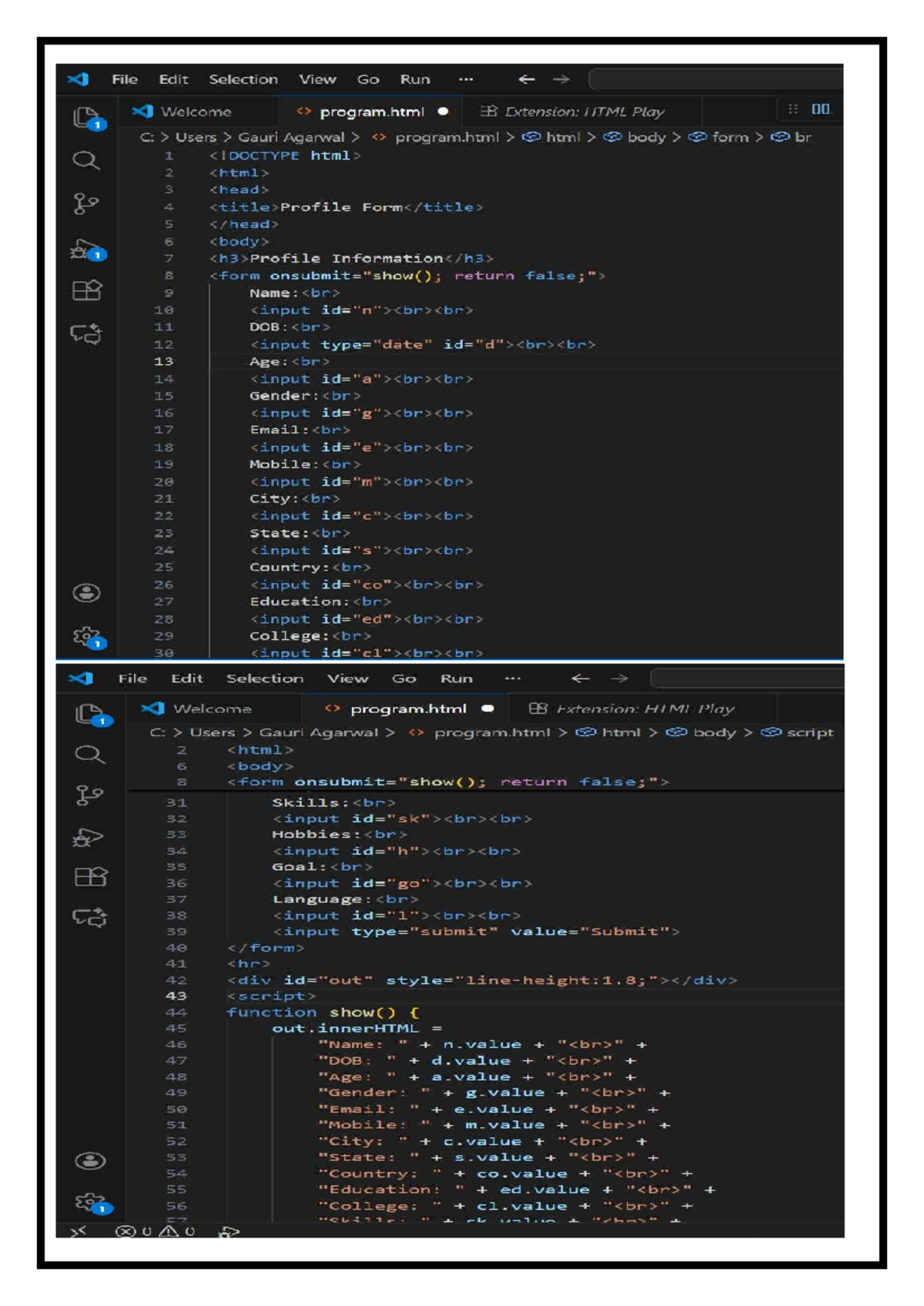Open Edit menu in top window
This screenshot has height=1306, width=924.
click(173, 79)
